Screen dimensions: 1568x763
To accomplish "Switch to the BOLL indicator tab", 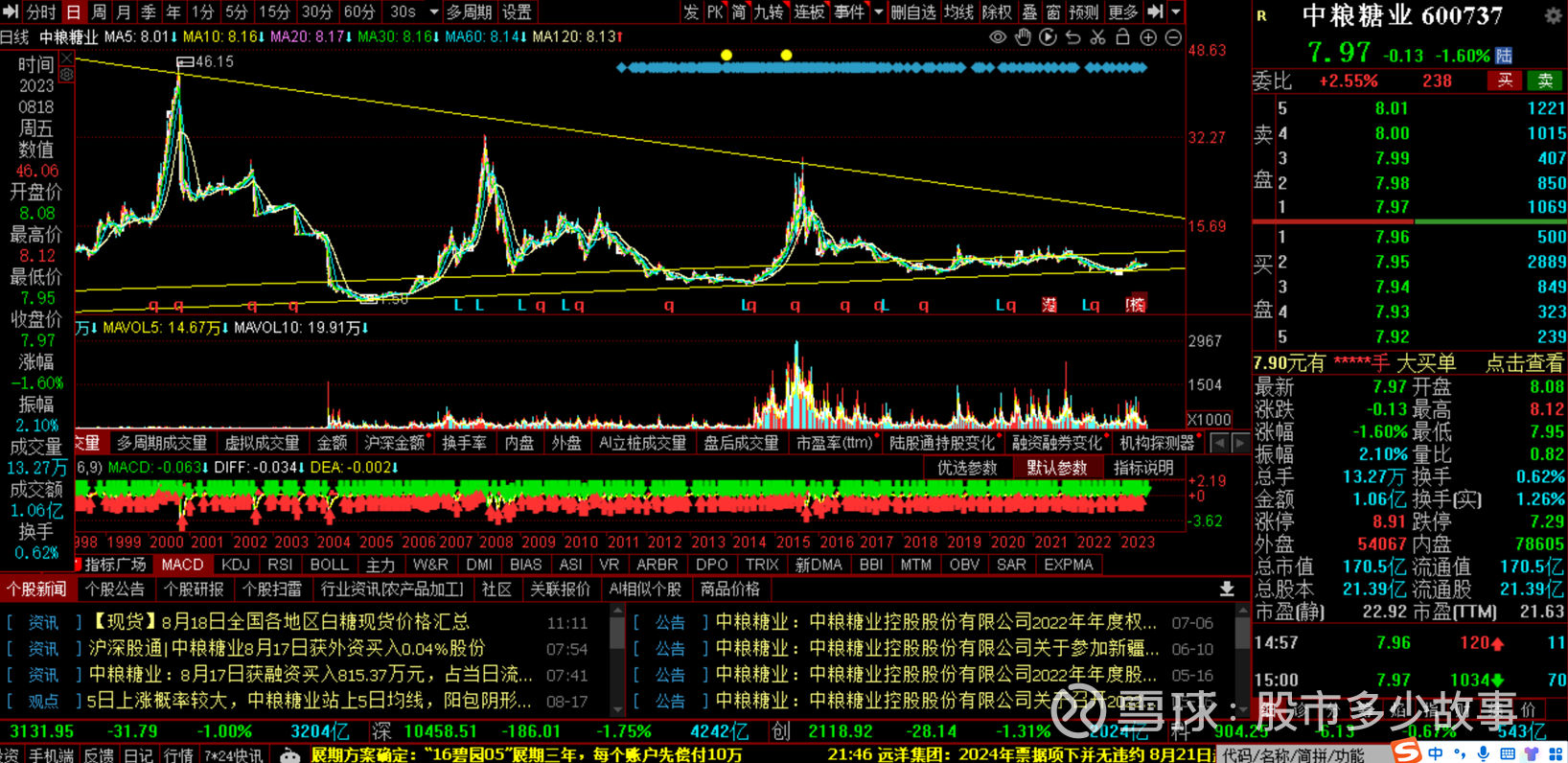I will [329, 565].
